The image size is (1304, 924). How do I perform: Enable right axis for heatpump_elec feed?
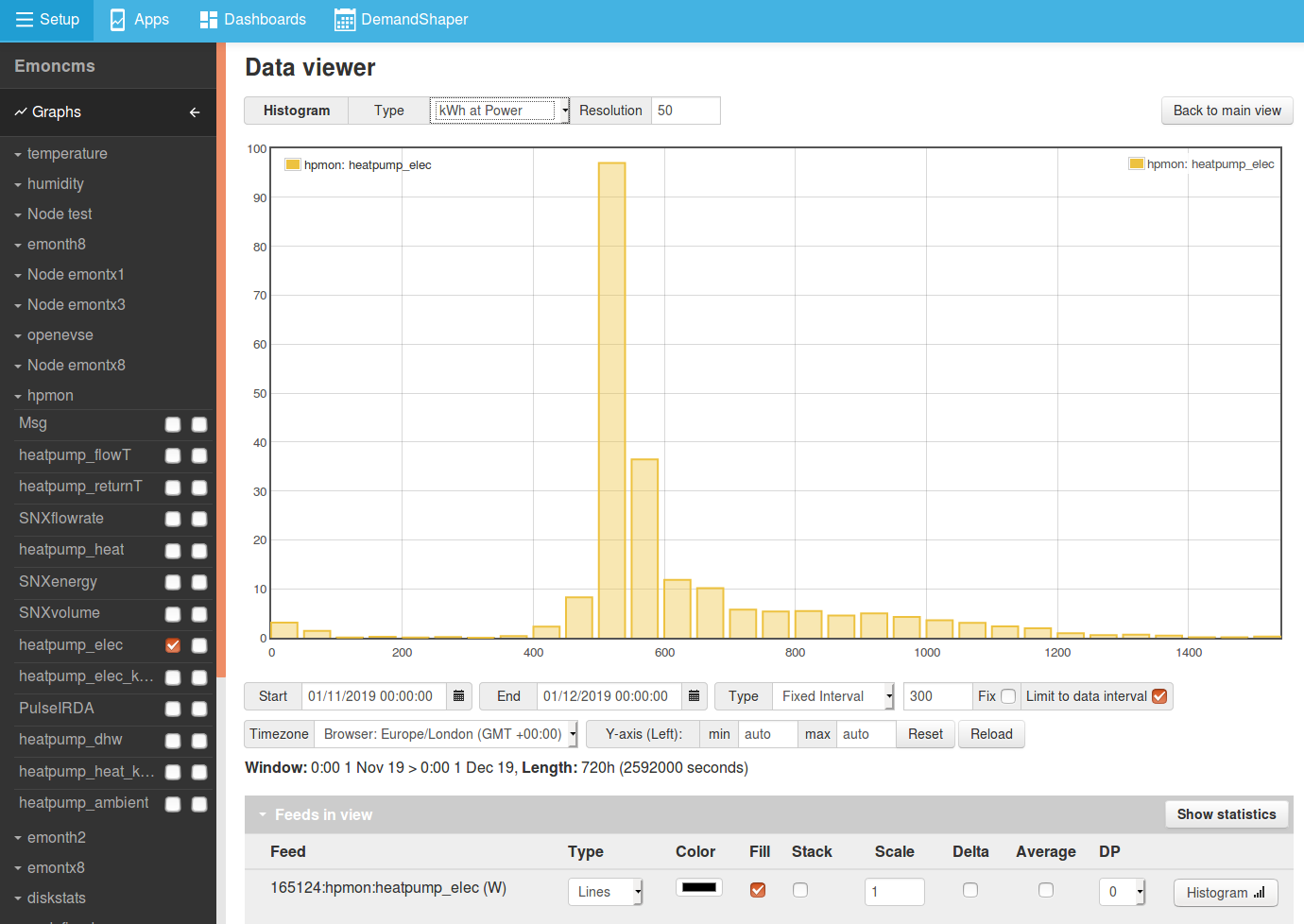click(x=199, y=645)
